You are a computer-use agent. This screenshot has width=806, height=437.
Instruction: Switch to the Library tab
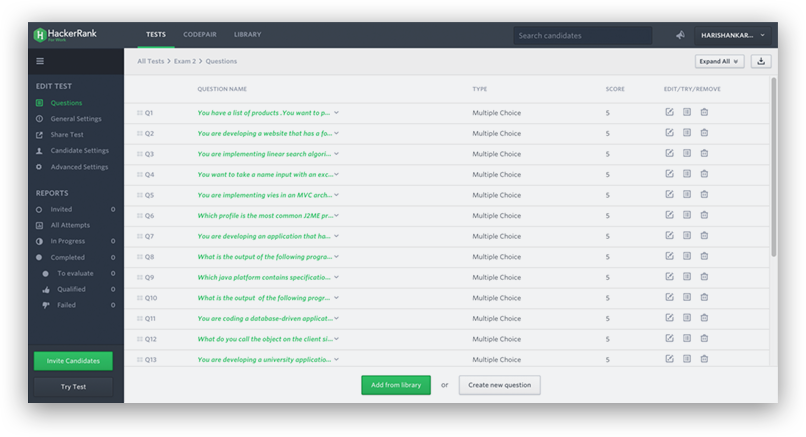pyautogui.click(x=247, y=35)
